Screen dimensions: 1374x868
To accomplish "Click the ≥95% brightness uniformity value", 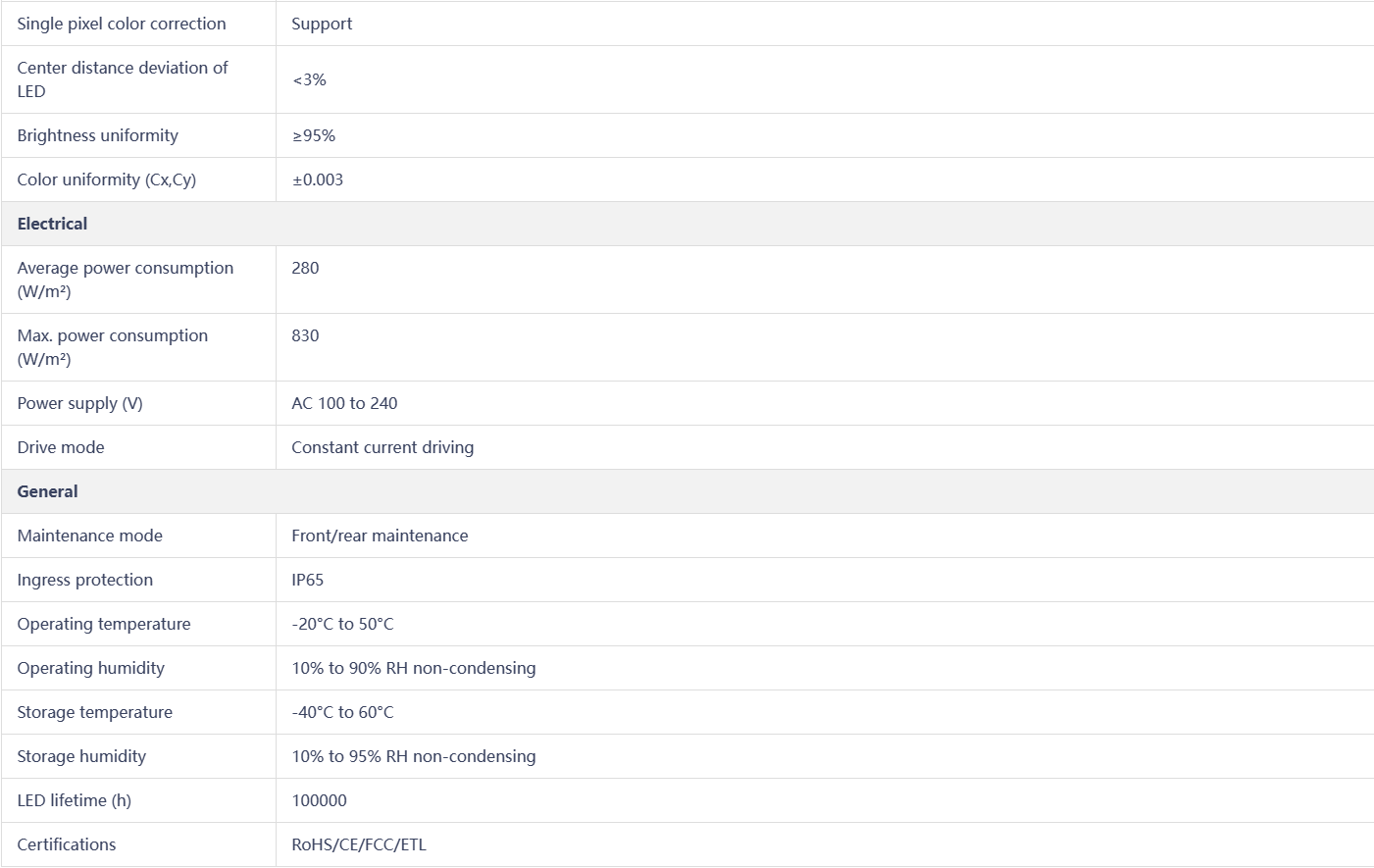I will (x=314, y=135).
